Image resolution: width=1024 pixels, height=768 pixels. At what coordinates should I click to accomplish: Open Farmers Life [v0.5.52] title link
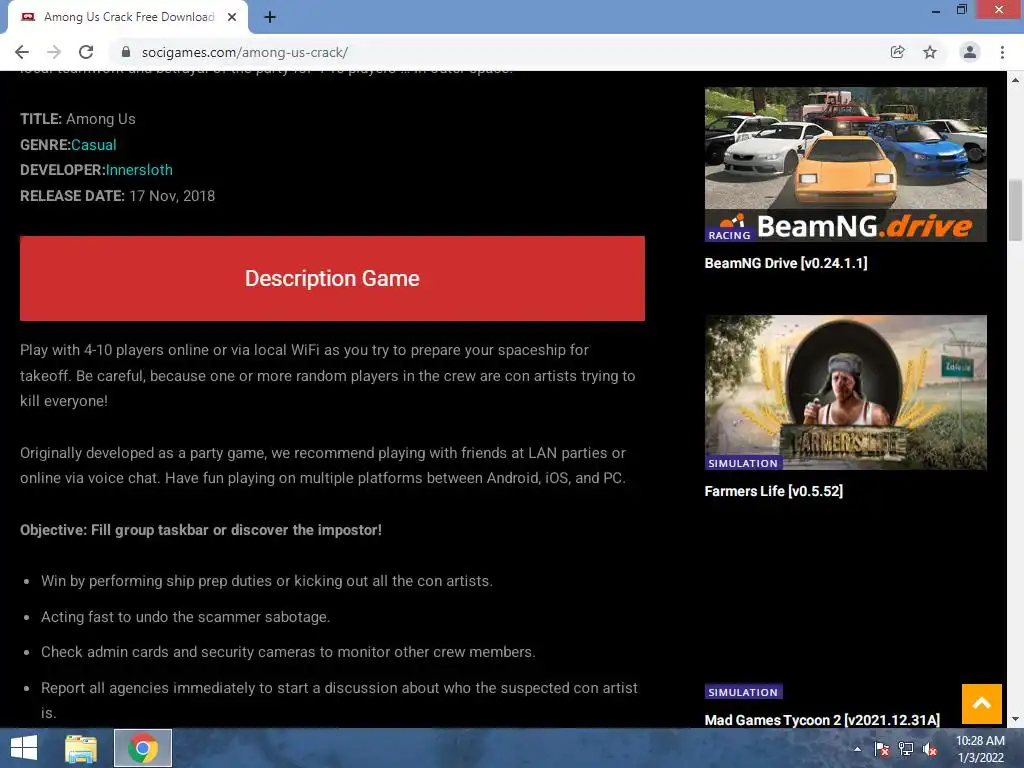tap(773, 491)
